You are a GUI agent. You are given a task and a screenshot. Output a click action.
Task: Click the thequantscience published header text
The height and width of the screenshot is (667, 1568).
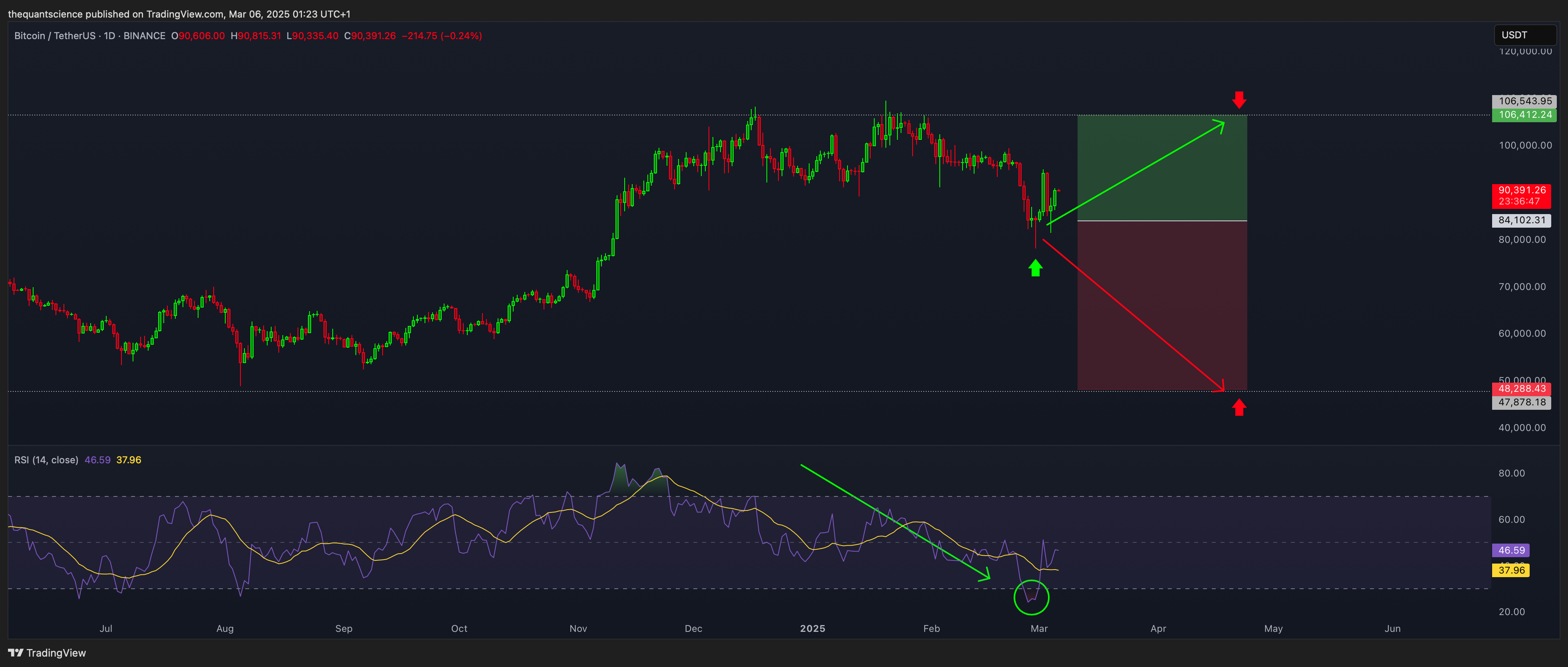click(x=179, y=14)
